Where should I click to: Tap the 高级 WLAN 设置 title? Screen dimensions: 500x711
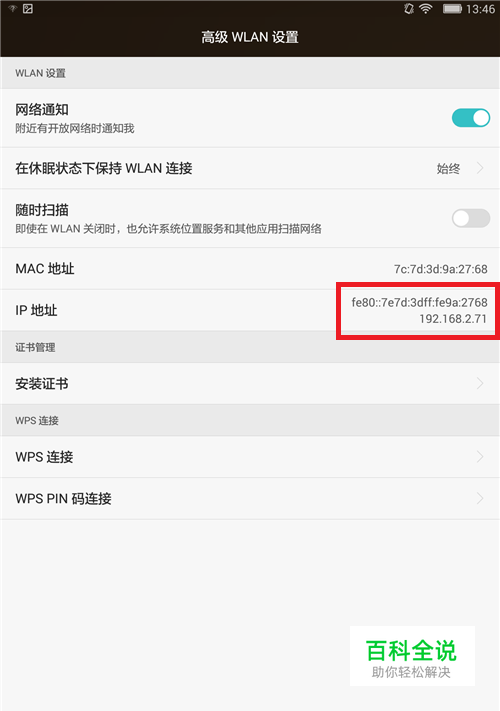250,37
